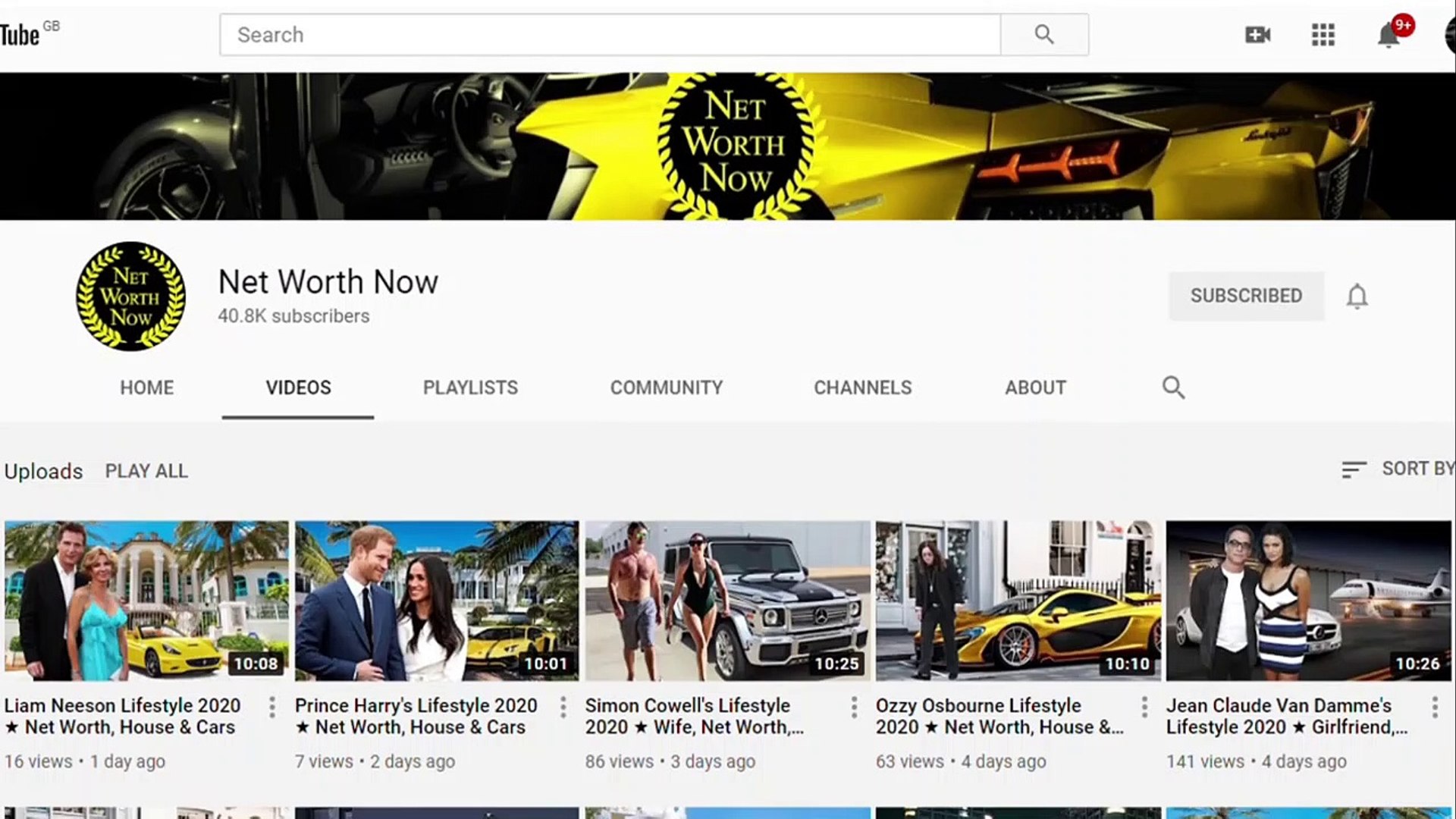Click the search magnifier icon
Viewport: 1456px width, 819px height.
pyautogui.click(x=1044, y=34)
